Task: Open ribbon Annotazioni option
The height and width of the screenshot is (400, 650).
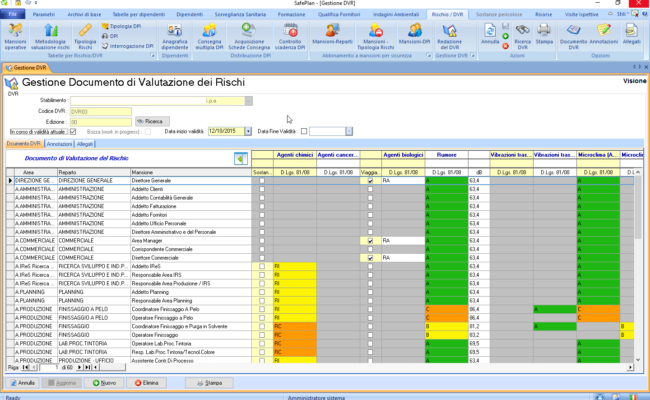Action: click(604, 34)
